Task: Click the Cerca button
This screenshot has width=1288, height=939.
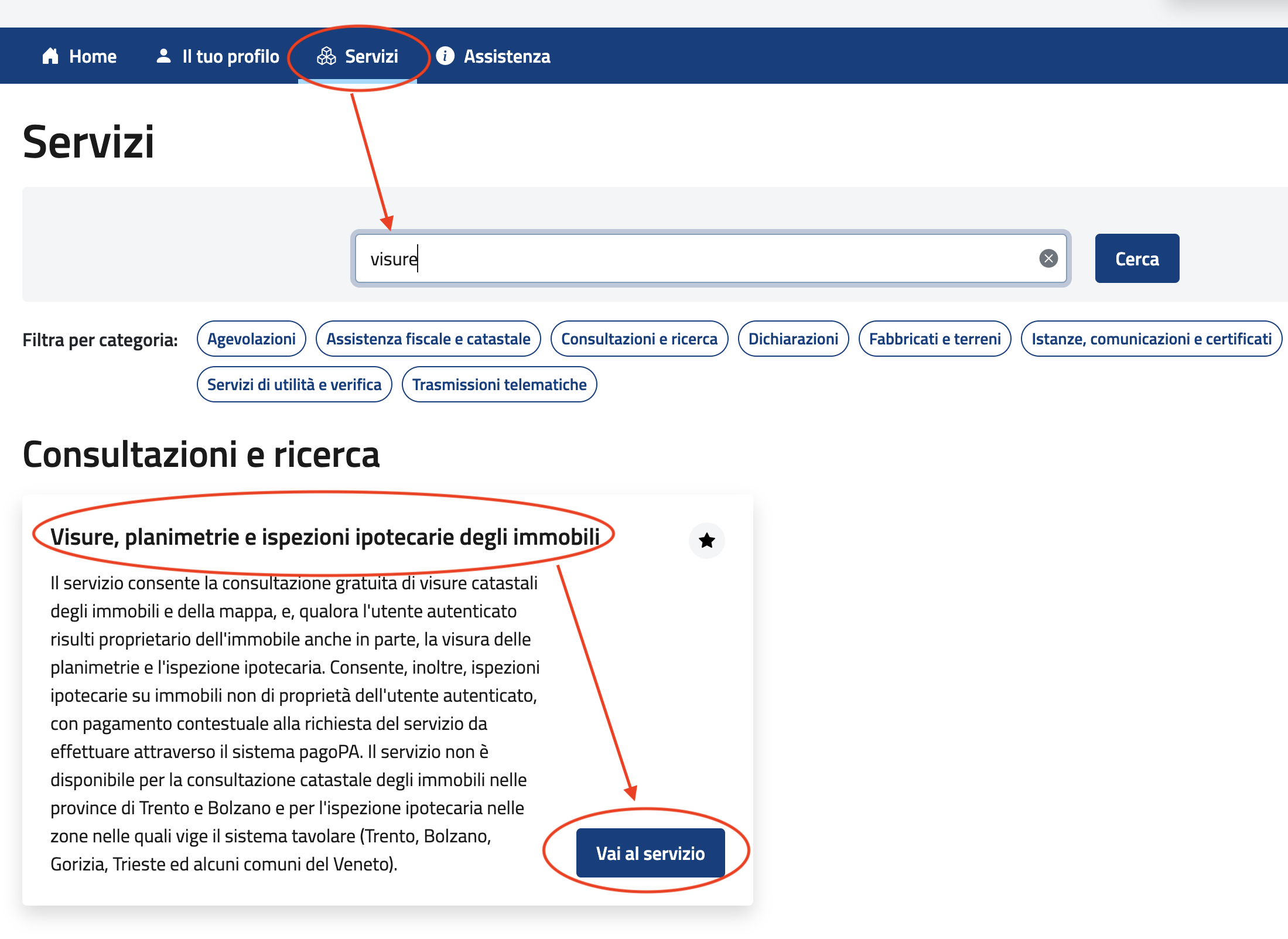Action: click(1137, 258)
